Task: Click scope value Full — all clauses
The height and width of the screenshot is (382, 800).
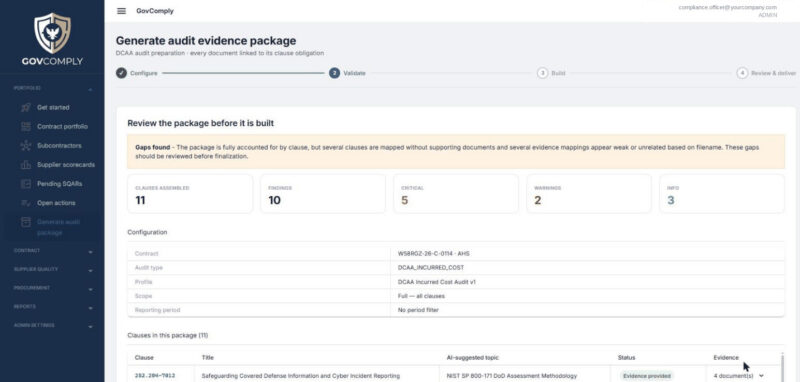Action: [421, 296]
